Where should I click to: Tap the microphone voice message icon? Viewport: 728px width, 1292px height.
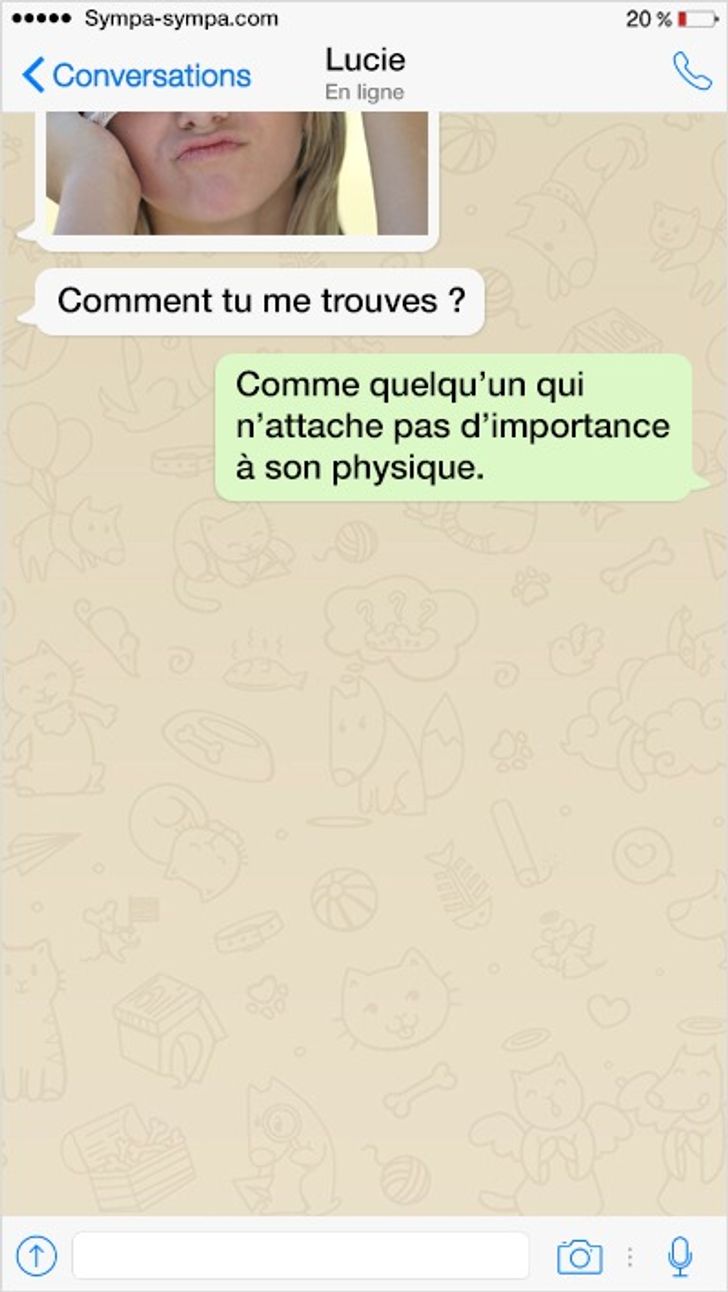(680, 1255)
